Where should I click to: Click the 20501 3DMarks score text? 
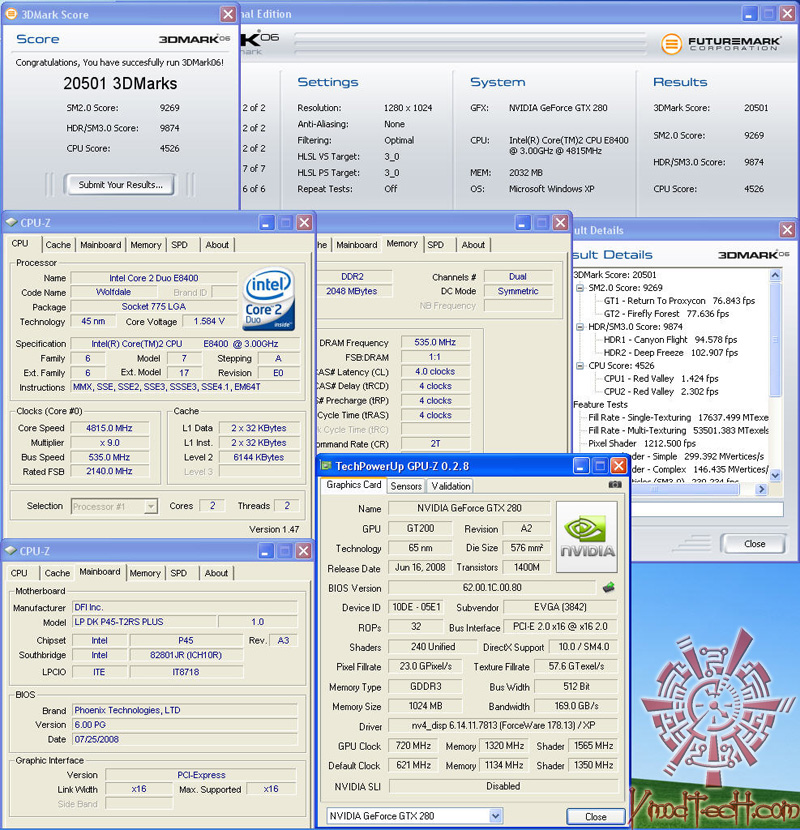pyautogui.click(x=120, y=83)
